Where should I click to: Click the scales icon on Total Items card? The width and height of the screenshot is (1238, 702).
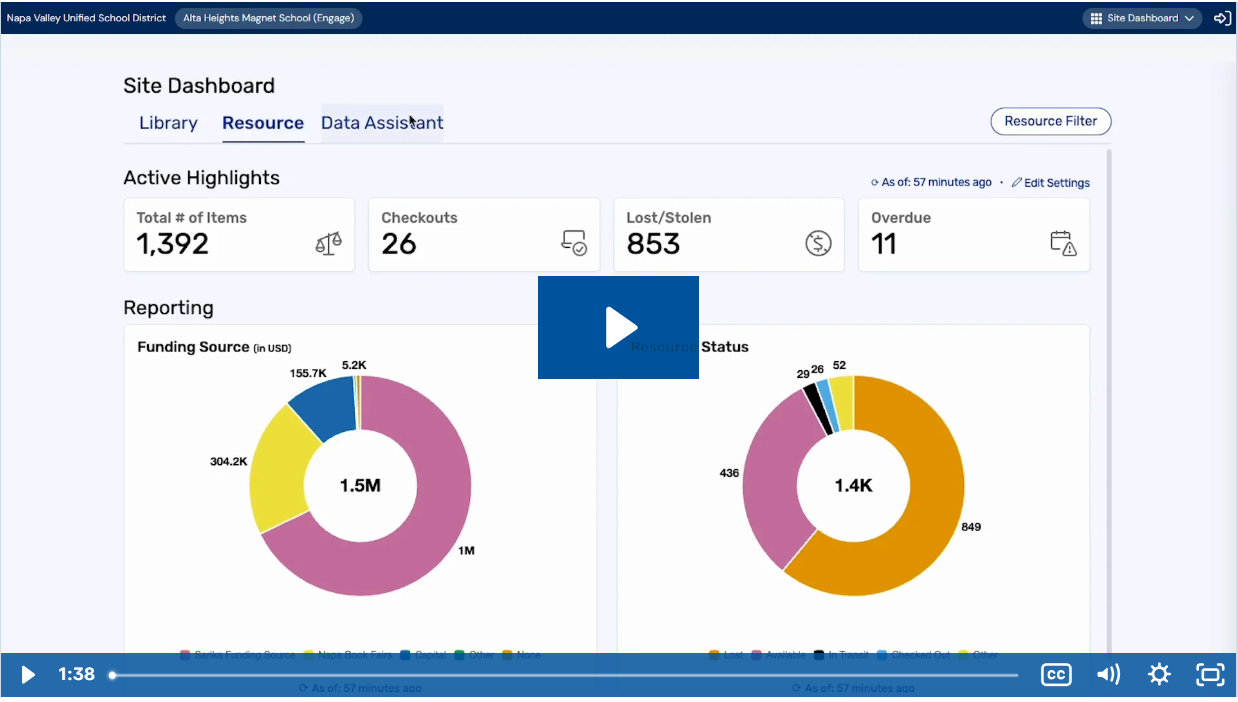pyautogui.click(x=328, y=243)
